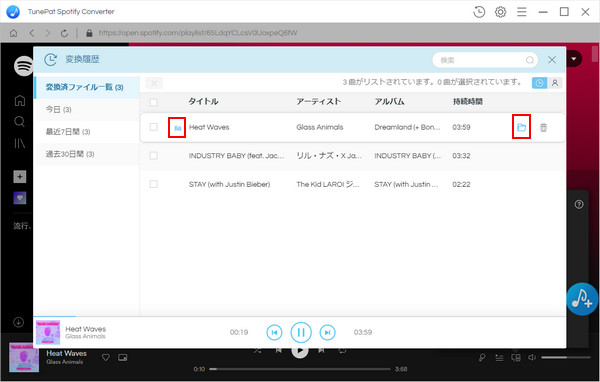Screen dimensions: 600x382
Task: Click Heat Waves album art in history player
Action: [48, 332]
